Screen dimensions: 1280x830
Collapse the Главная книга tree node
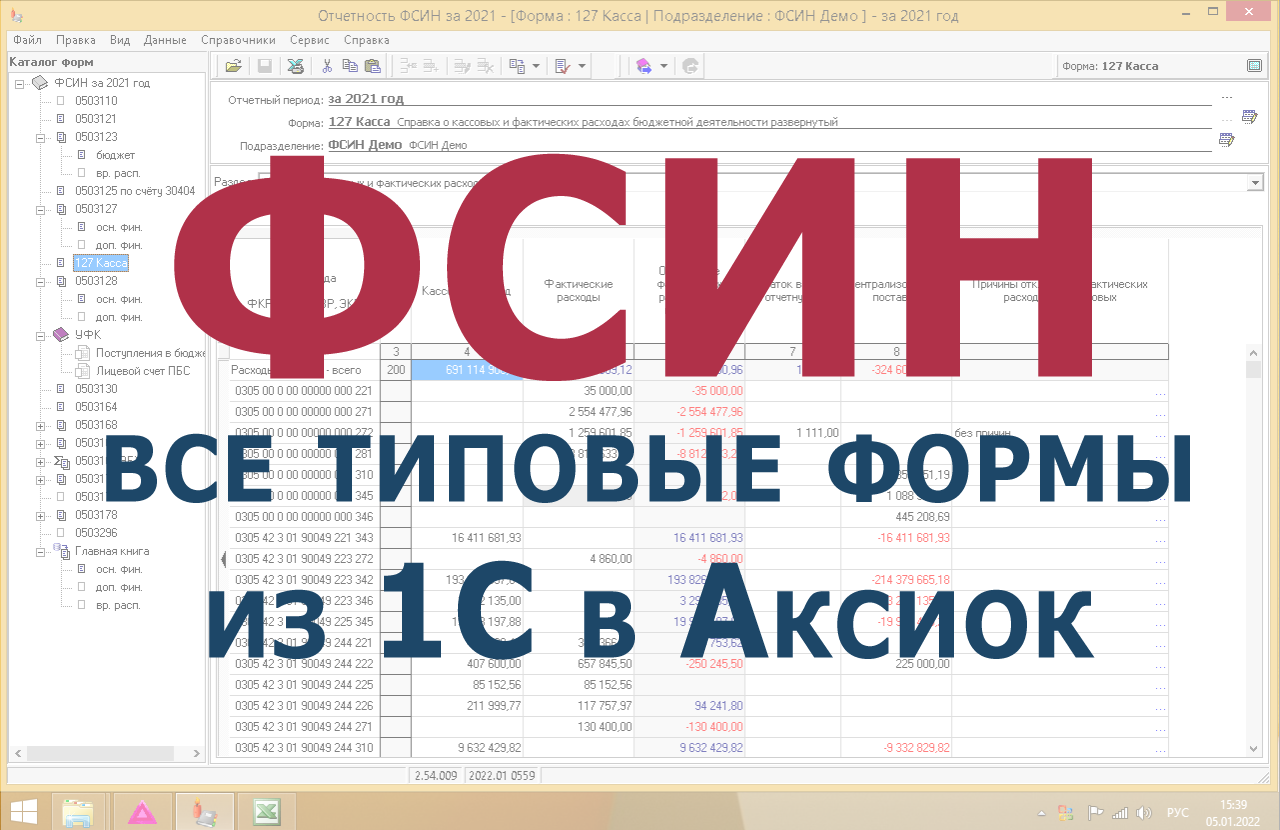pyautogui.click(x=40, y=551)
